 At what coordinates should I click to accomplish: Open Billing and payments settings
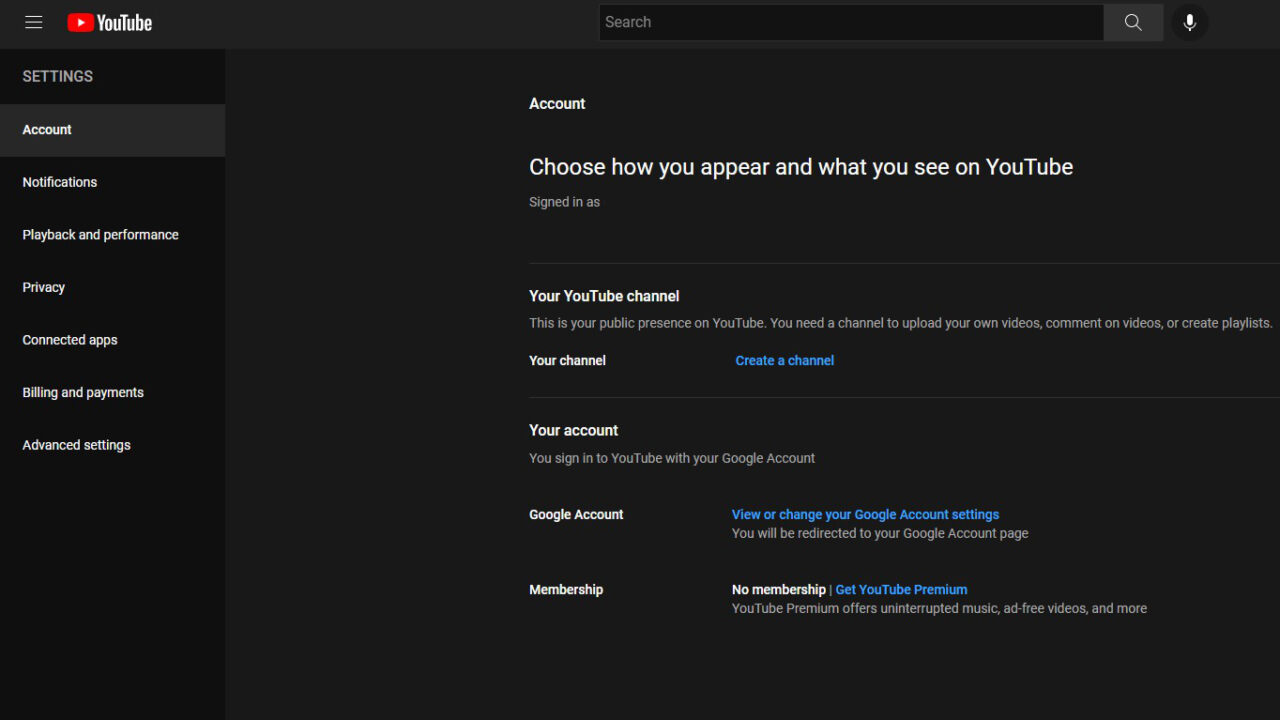tap(82, 392)
